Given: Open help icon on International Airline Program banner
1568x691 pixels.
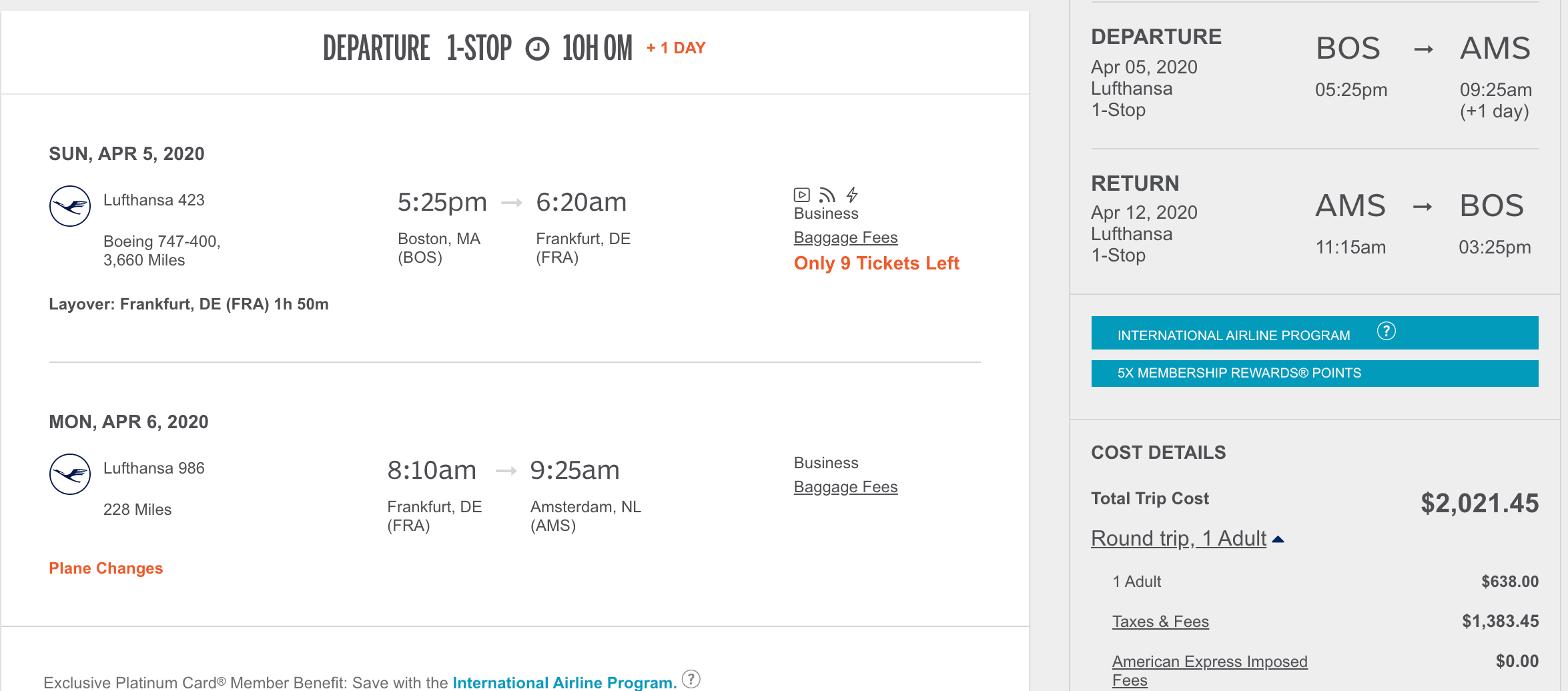Looking at the screenshot, I should pyautogui.click(x=1386, y=331).
